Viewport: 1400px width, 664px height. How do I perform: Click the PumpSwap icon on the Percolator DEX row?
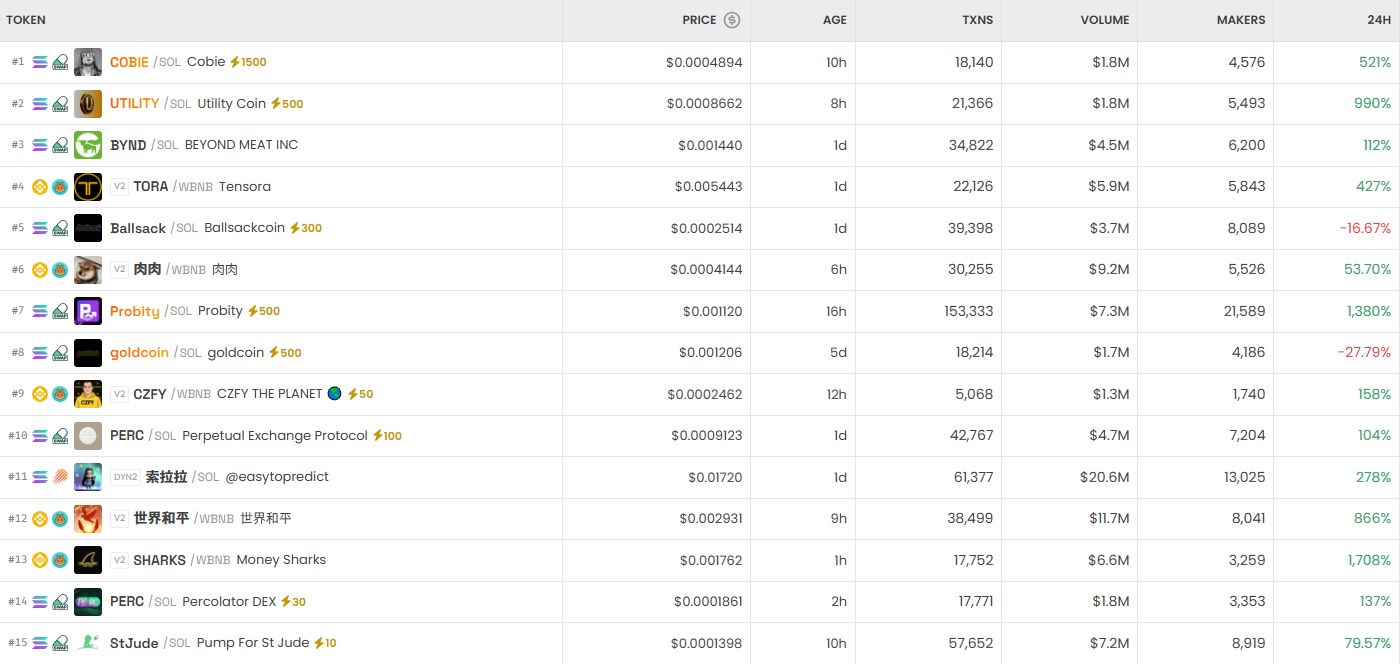(59, 602)
